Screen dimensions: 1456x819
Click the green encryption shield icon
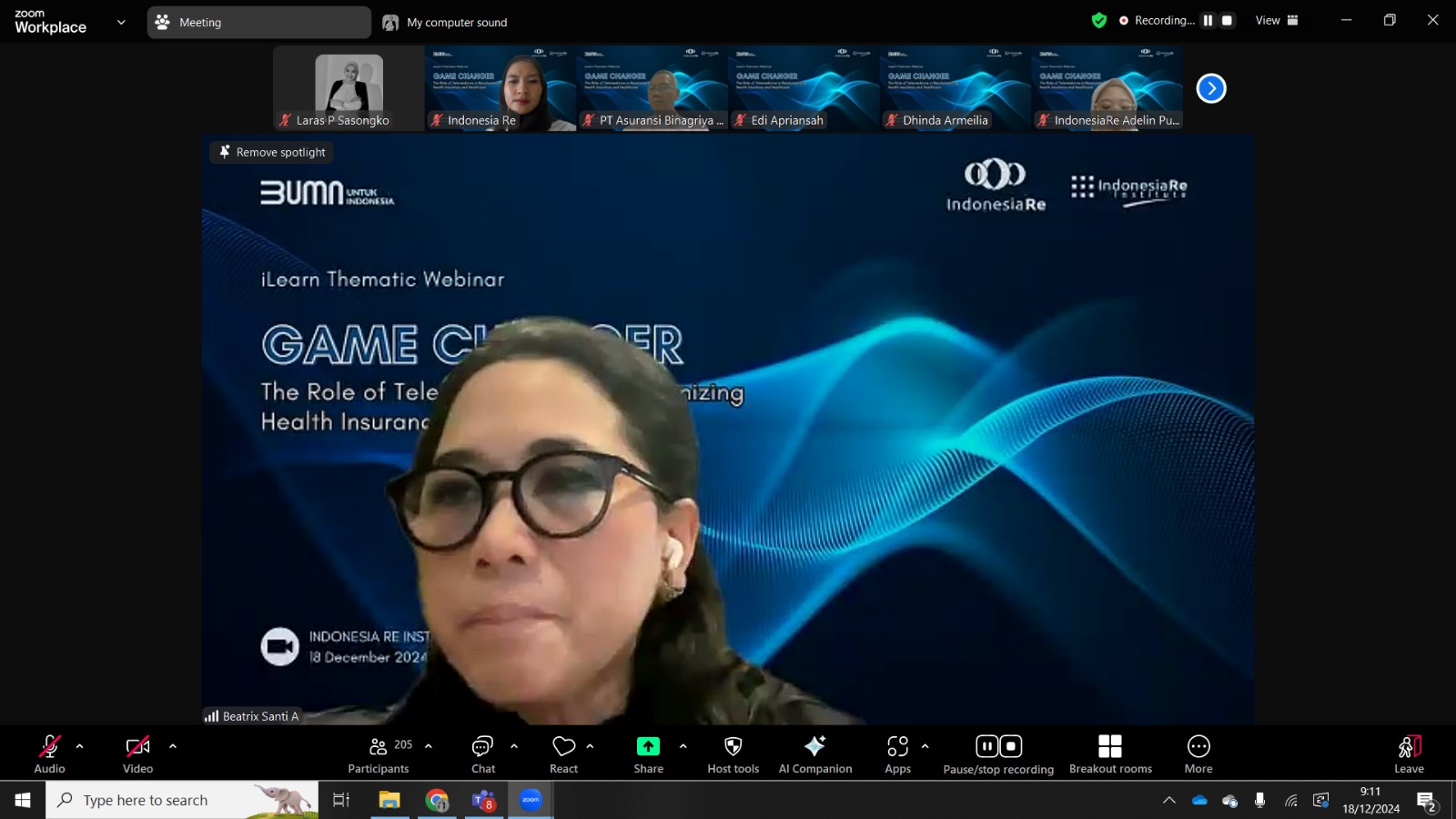pos(1099,20)
